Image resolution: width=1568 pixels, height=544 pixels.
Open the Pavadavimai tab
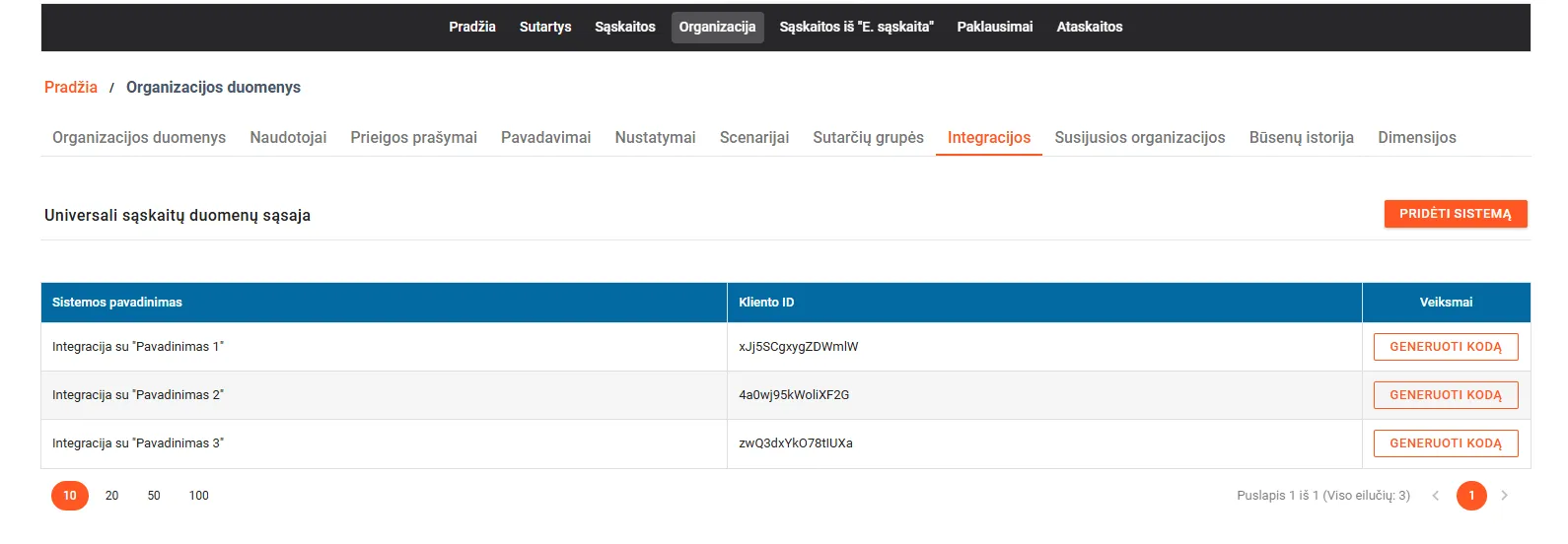tap(545, 137)
